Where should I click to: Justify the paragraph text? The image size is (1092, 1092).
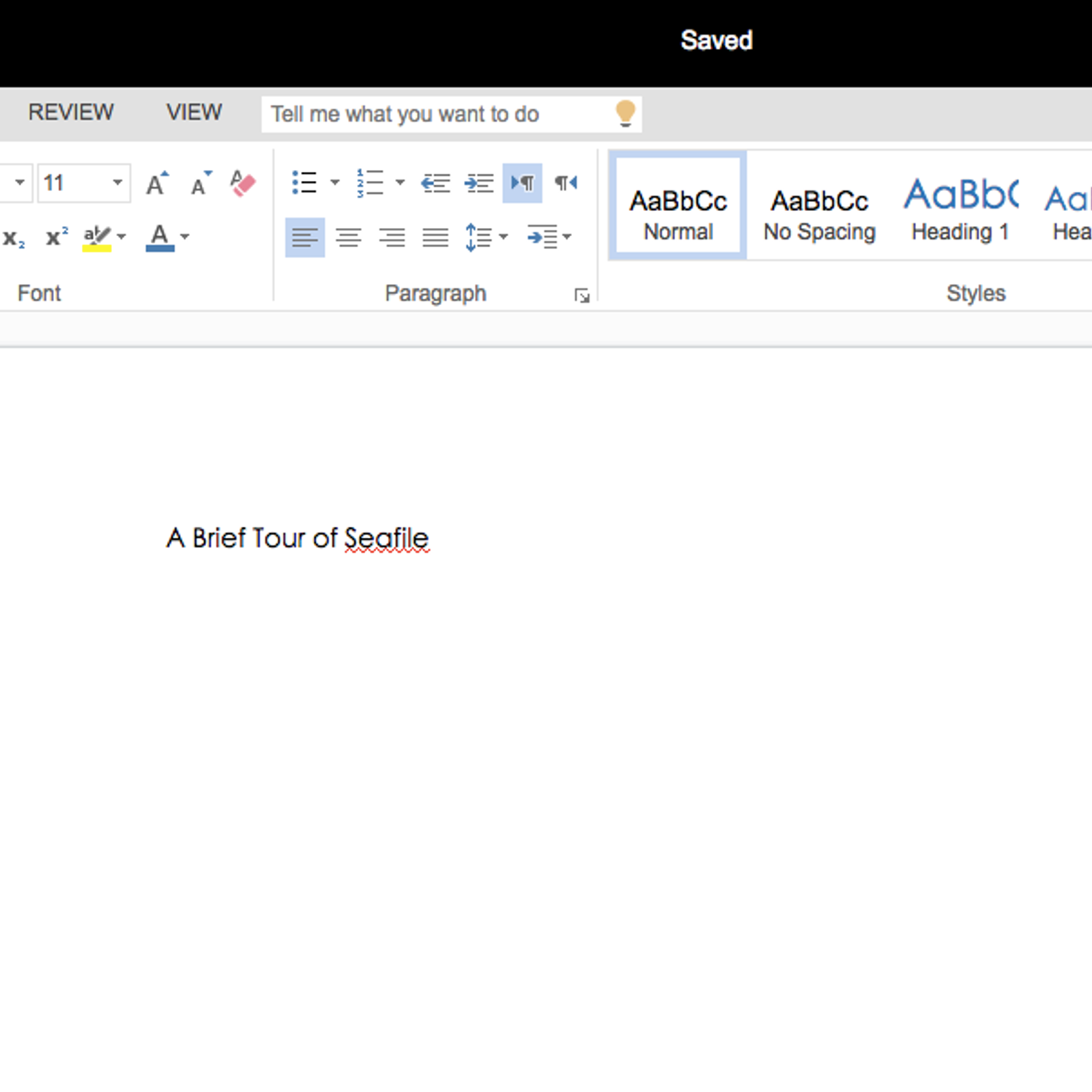(x=435, y=238)
